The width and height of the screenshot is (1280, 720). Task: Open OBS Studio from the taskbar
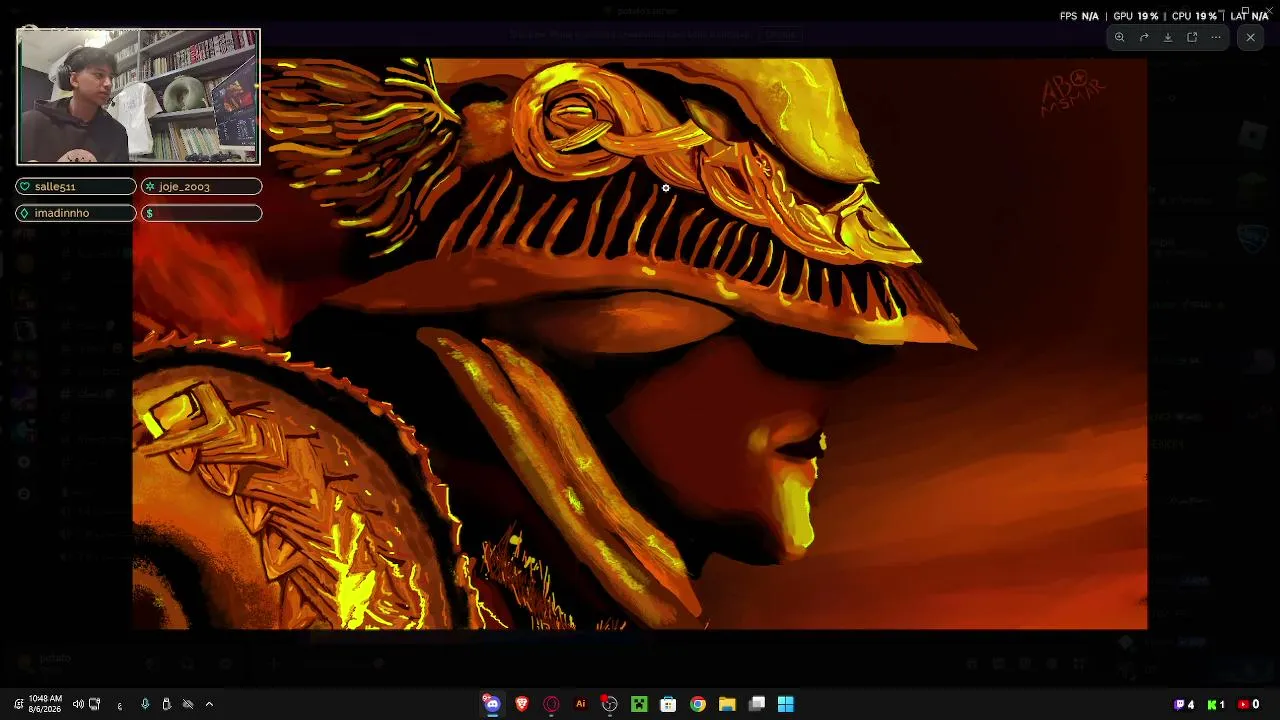coord(609,704)
